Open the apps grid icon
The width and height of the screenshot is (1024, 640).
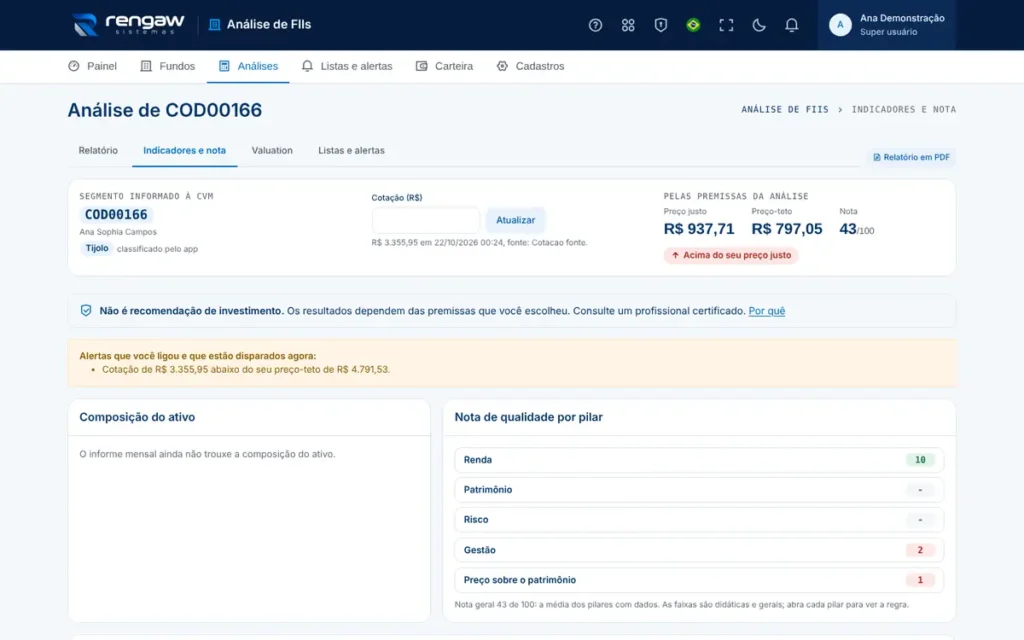[628, 25]
